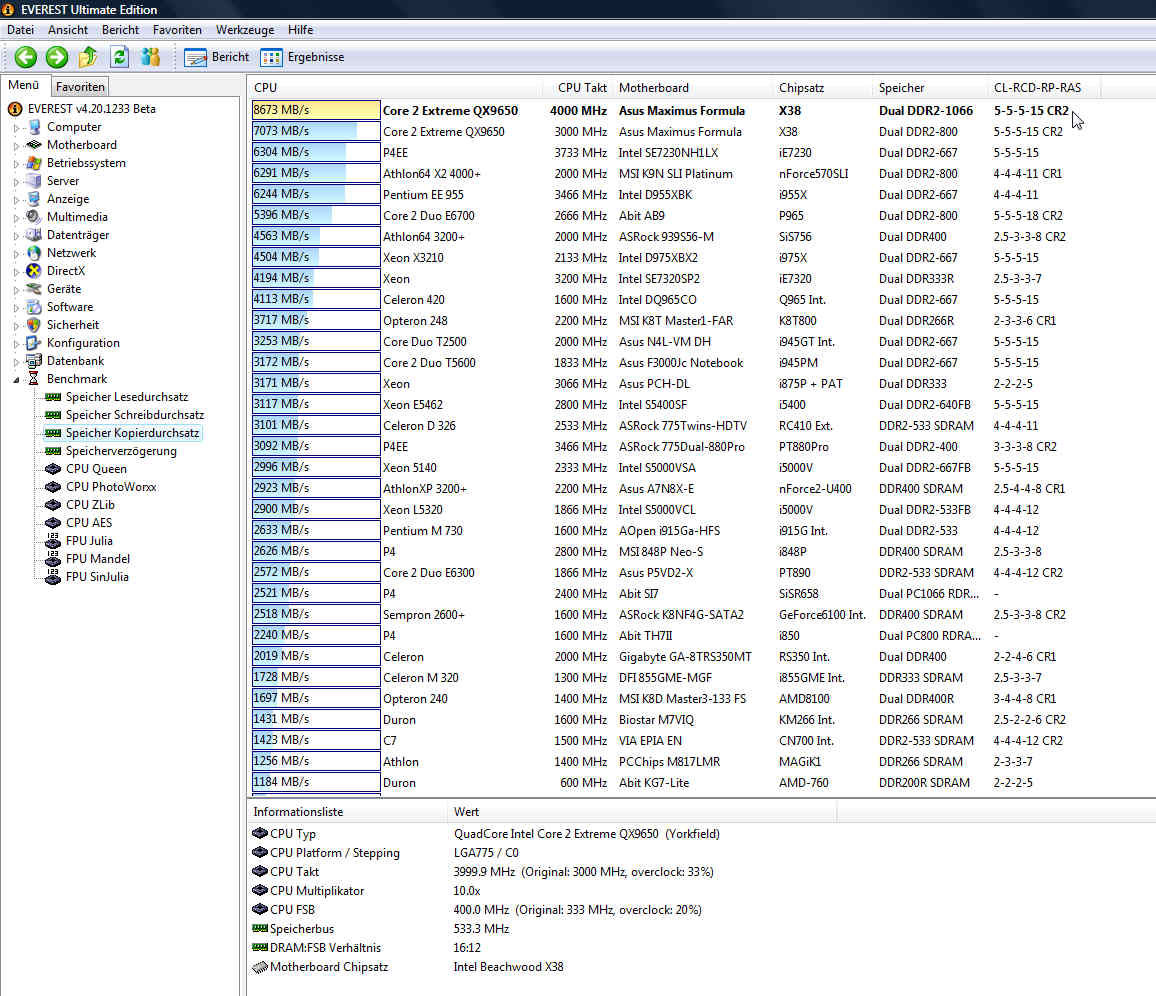The image size is (1156, 996).
Task: Collapse the Benchmark tree node arrow
Action: 16,380
